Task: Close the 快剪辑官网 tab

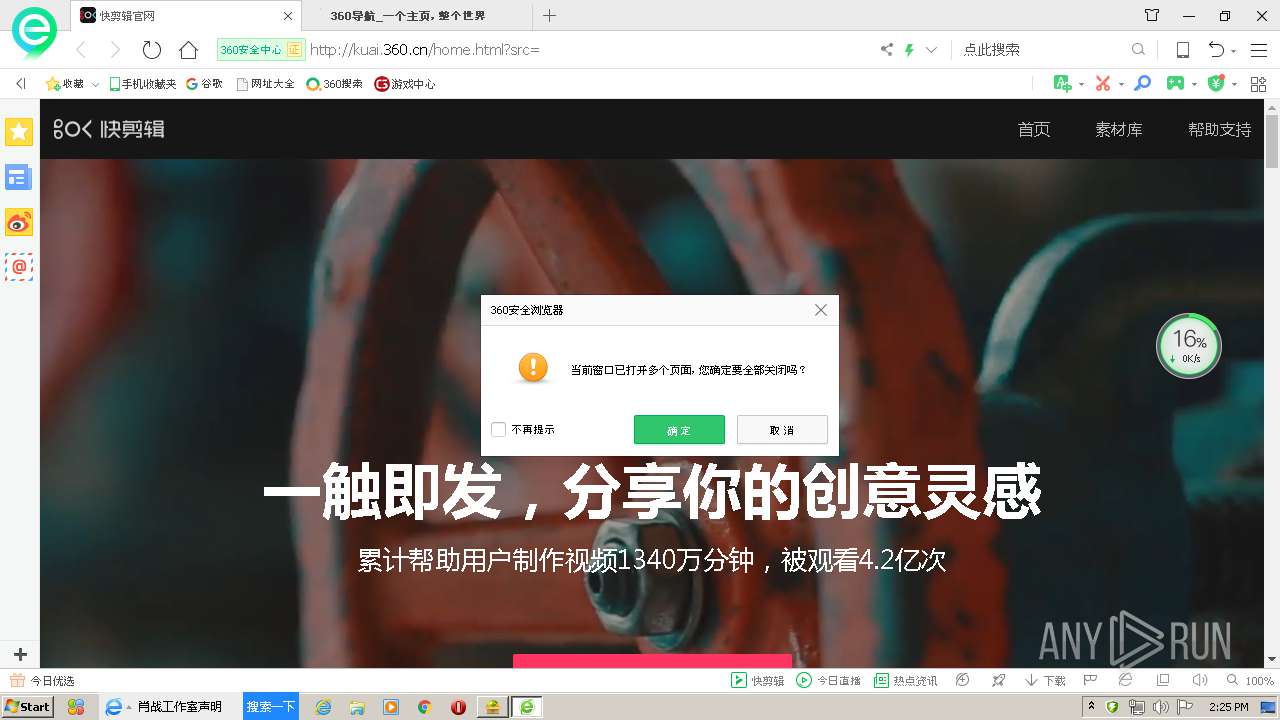Action: point(288,16)
